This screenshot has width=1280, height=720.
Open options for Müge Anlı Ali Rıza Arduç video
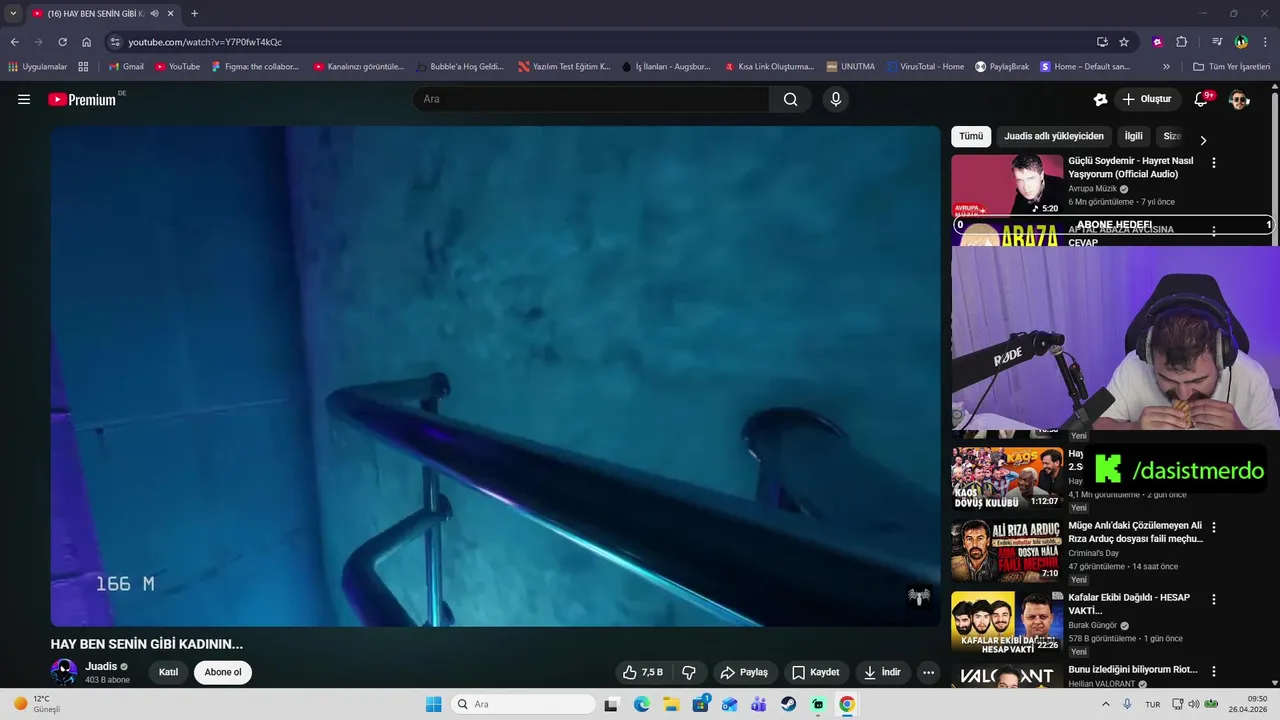click(1214, 526)
